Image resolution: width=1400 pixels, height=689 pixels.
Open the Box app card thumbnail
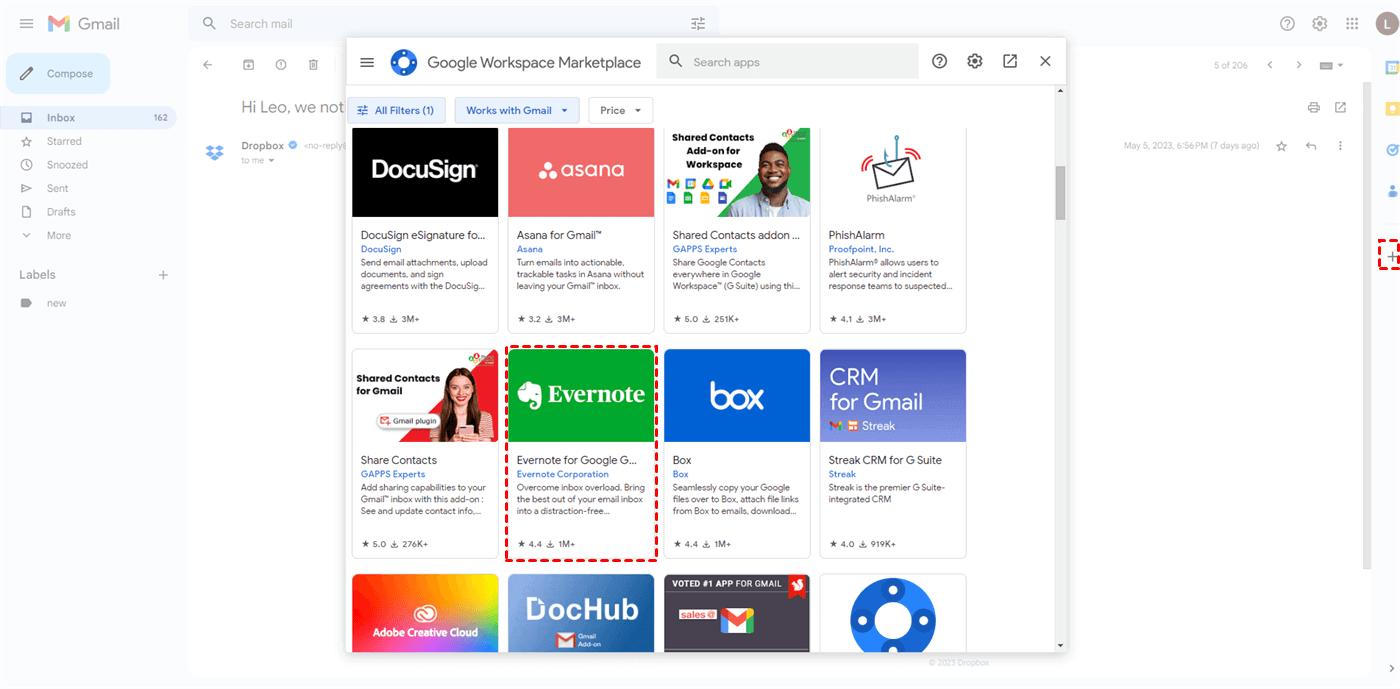[x=737, y=396]
